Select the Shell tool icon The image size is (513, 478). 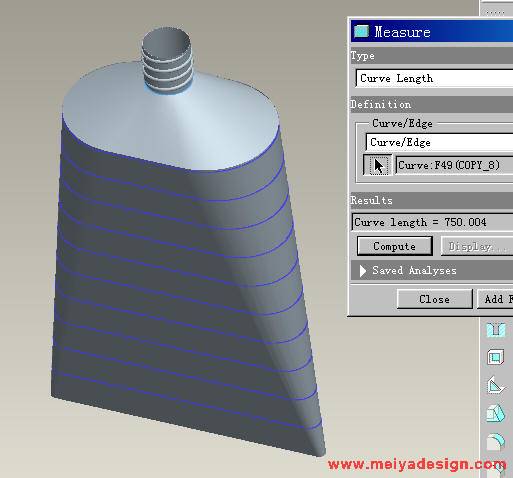coord(496,357)
